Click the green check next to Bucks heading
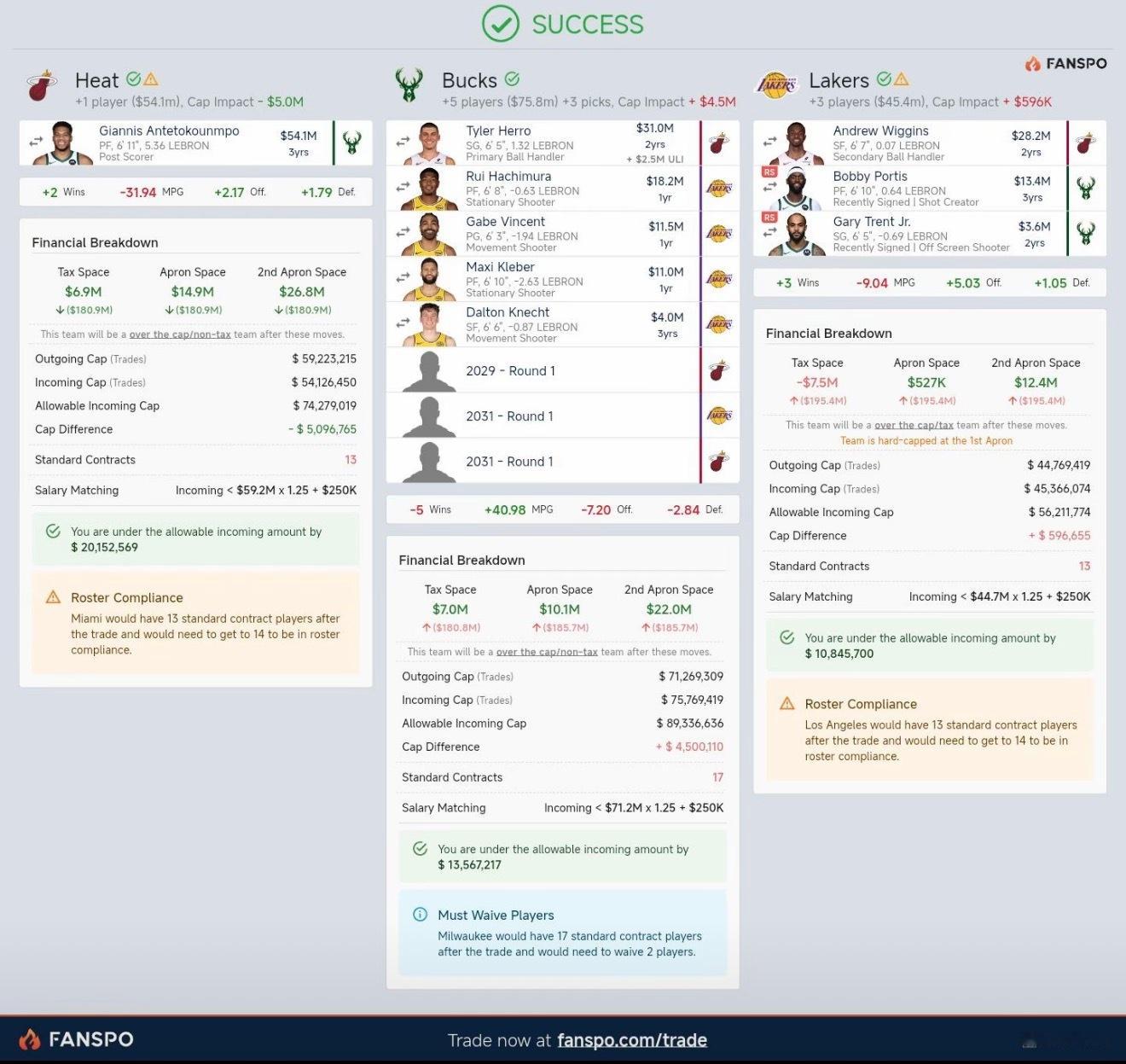The height and width of the screenshot is (1064, 1126). pos(512,79)
